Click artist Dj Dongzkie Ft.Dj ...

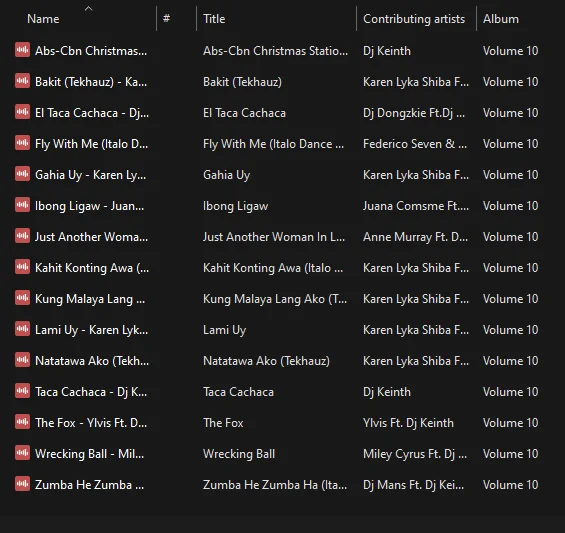(414, 113)
